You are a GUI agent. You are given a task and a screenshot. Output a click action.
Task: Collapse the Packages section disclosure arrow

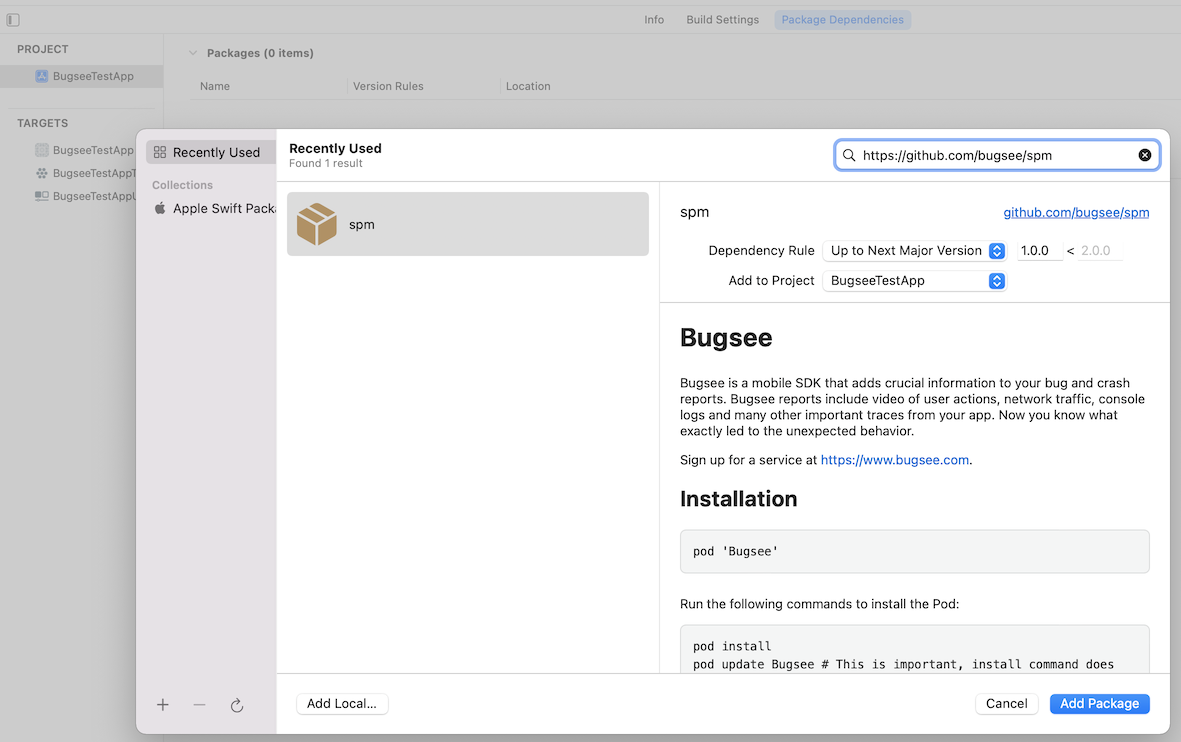coord(192,52)
